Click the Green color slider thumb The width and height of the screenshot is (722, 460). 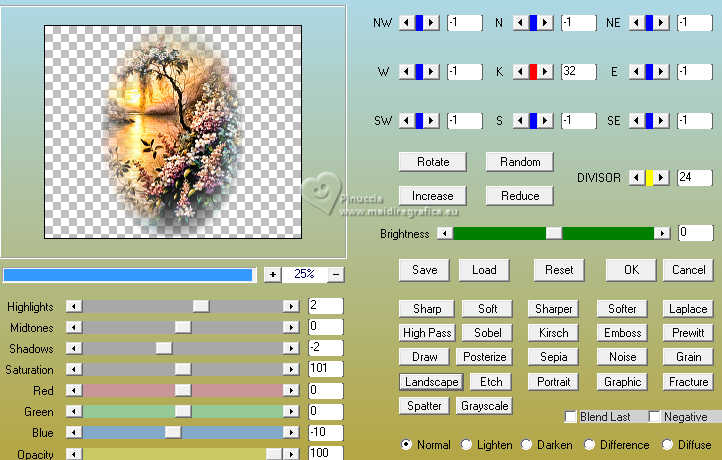[183, 411]
